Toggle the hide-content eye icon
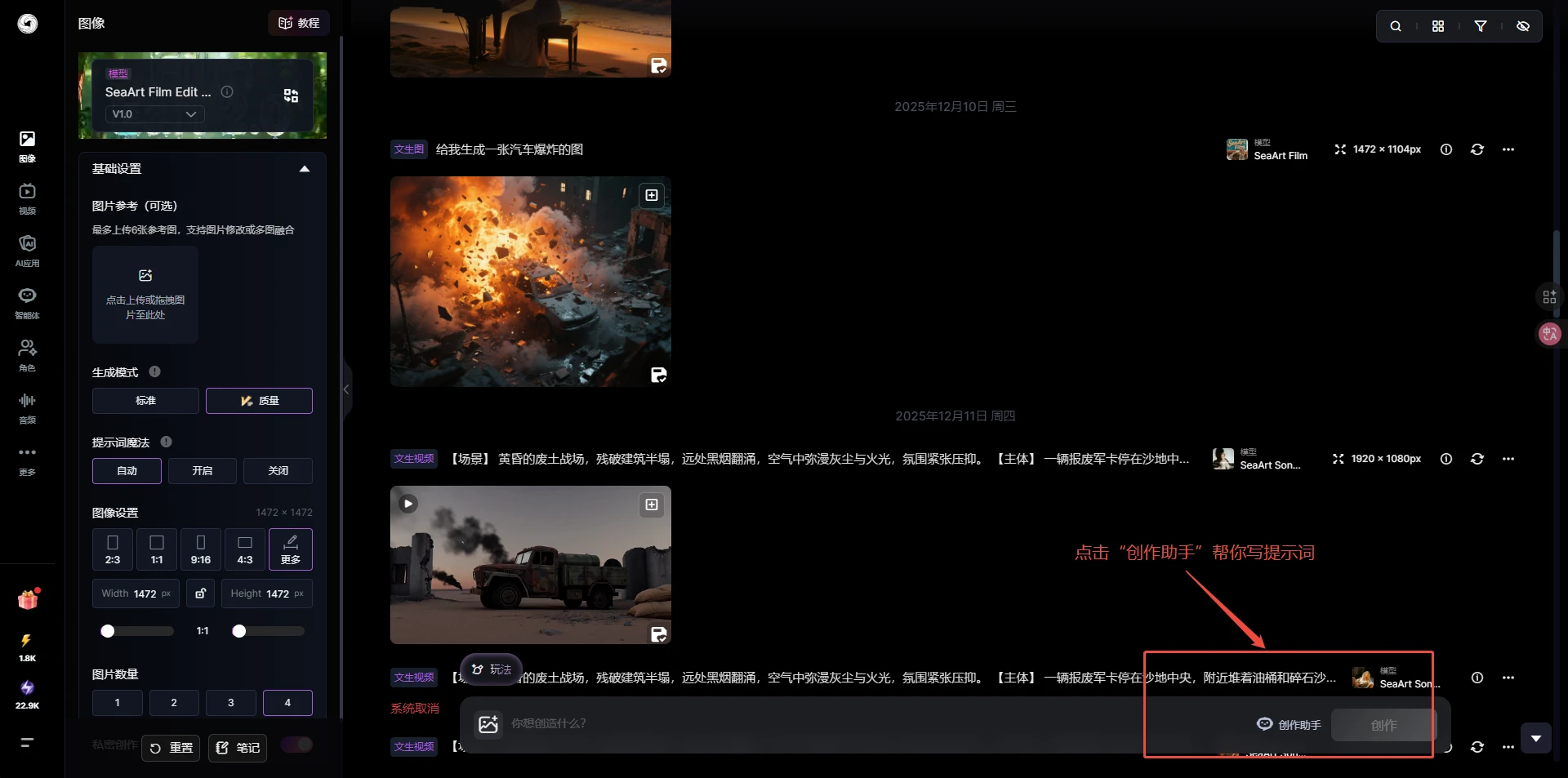The image size is (1568, 778). coord(1522,26)
